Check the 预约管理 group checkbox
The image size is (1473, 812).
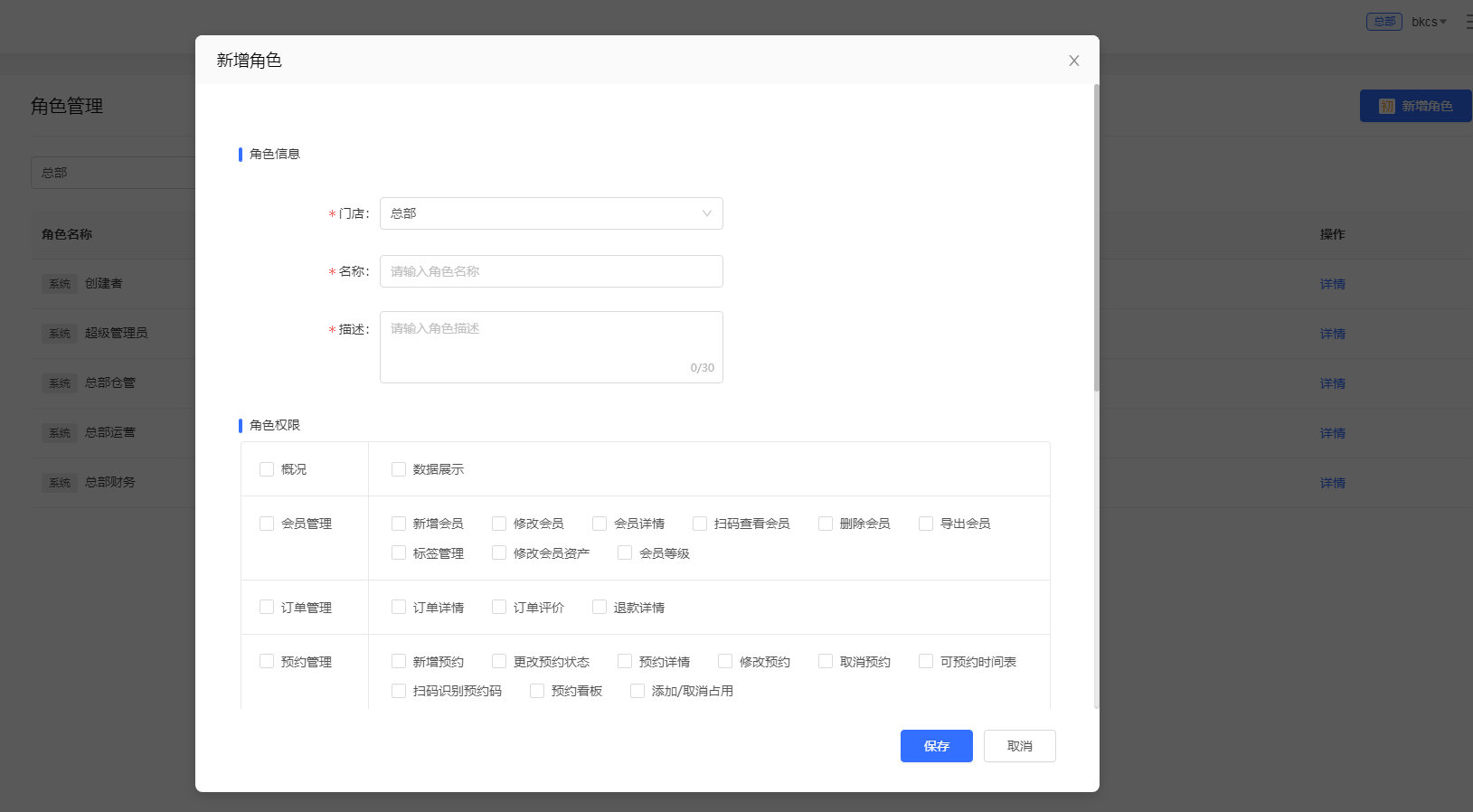(267, 661)
